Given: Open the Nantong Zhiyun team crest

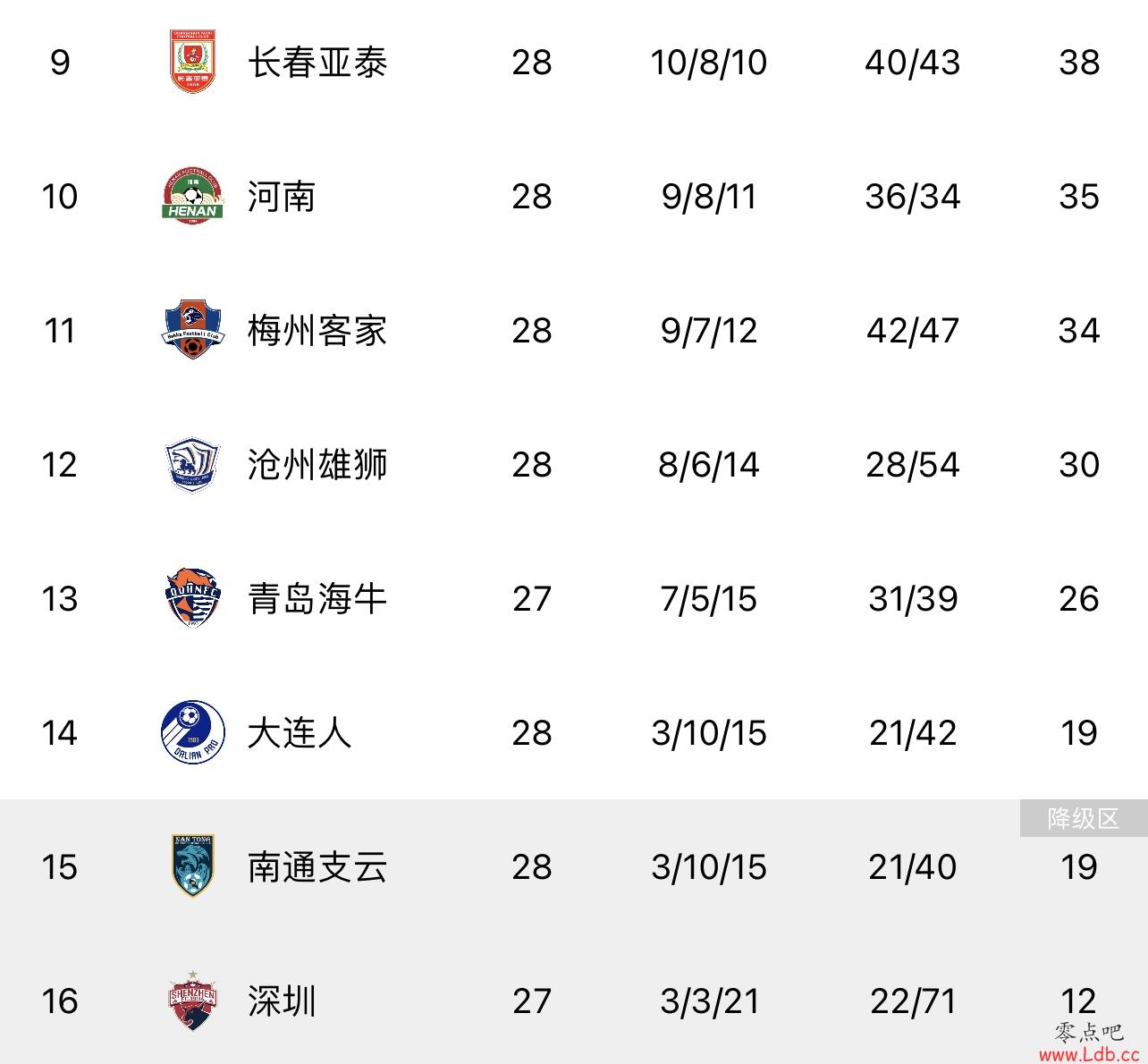Looking at the screenshot, I should coord(193,866).
